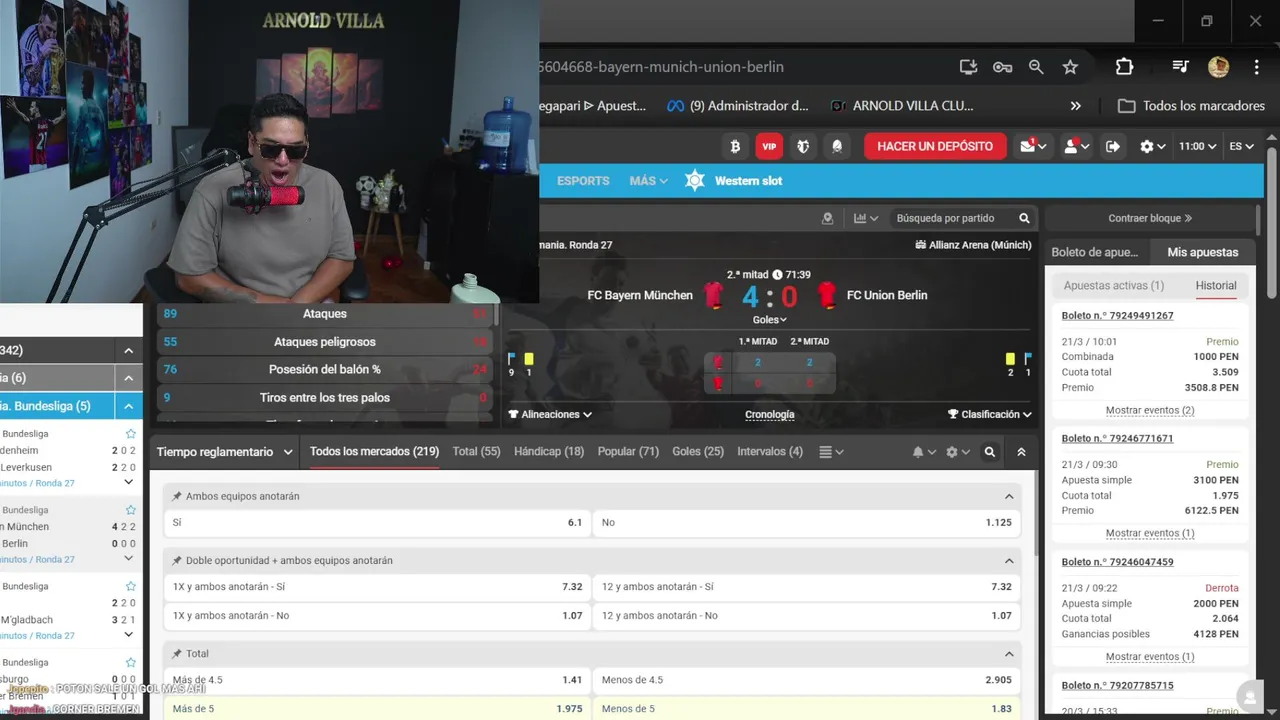The width and height of the screenshot is (1280, 720).
Task: Expand the Clasificación section
Action: [x=989, y=414]
